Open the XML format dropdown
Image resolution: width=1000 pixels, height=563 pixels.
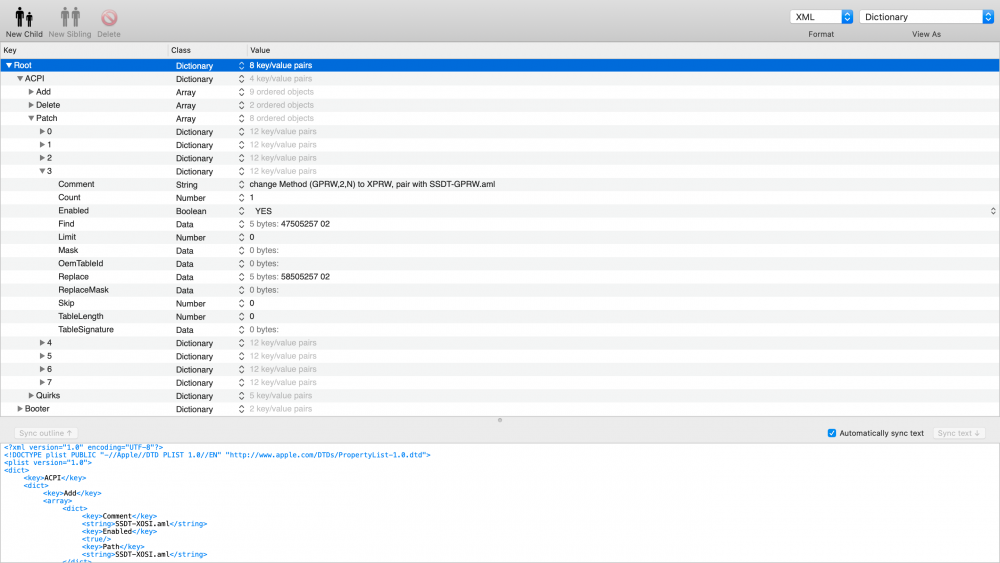pos(821,17)
